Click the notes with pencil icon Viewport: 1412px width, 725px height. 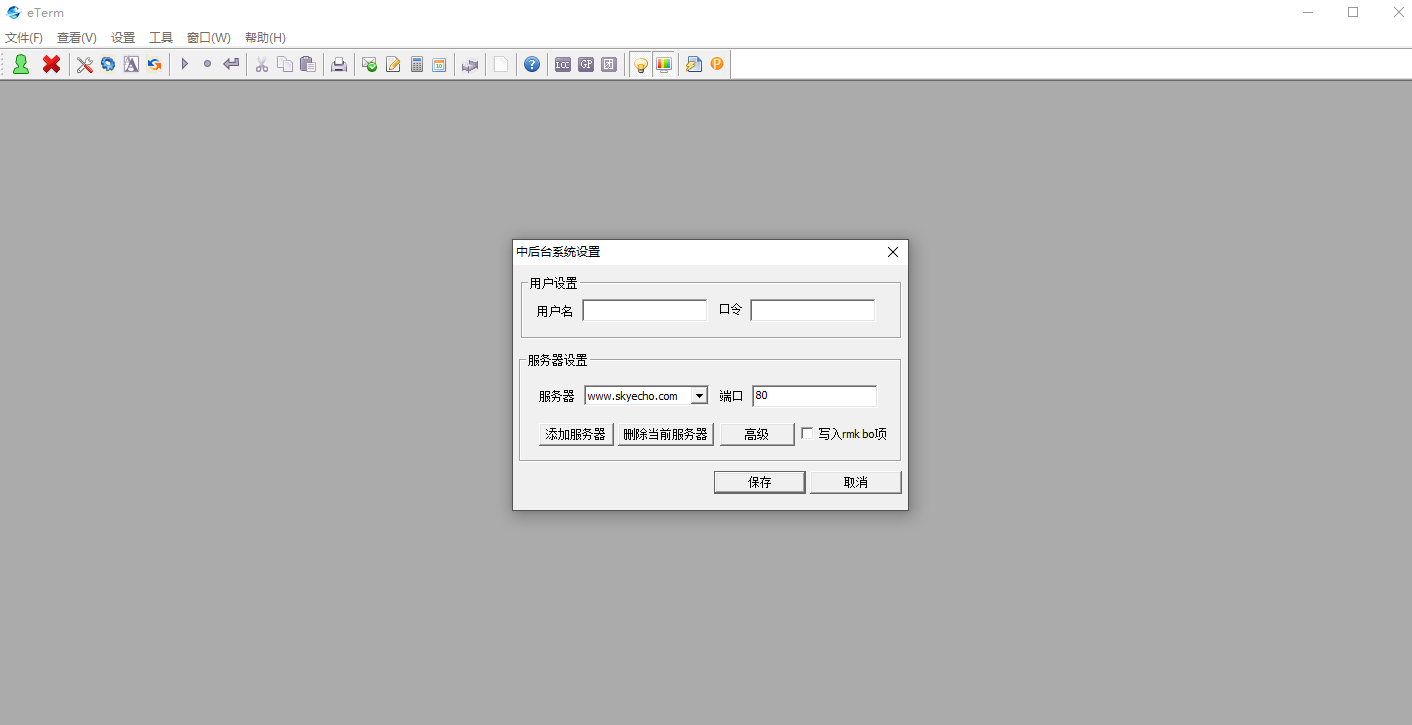coord(694,64)
